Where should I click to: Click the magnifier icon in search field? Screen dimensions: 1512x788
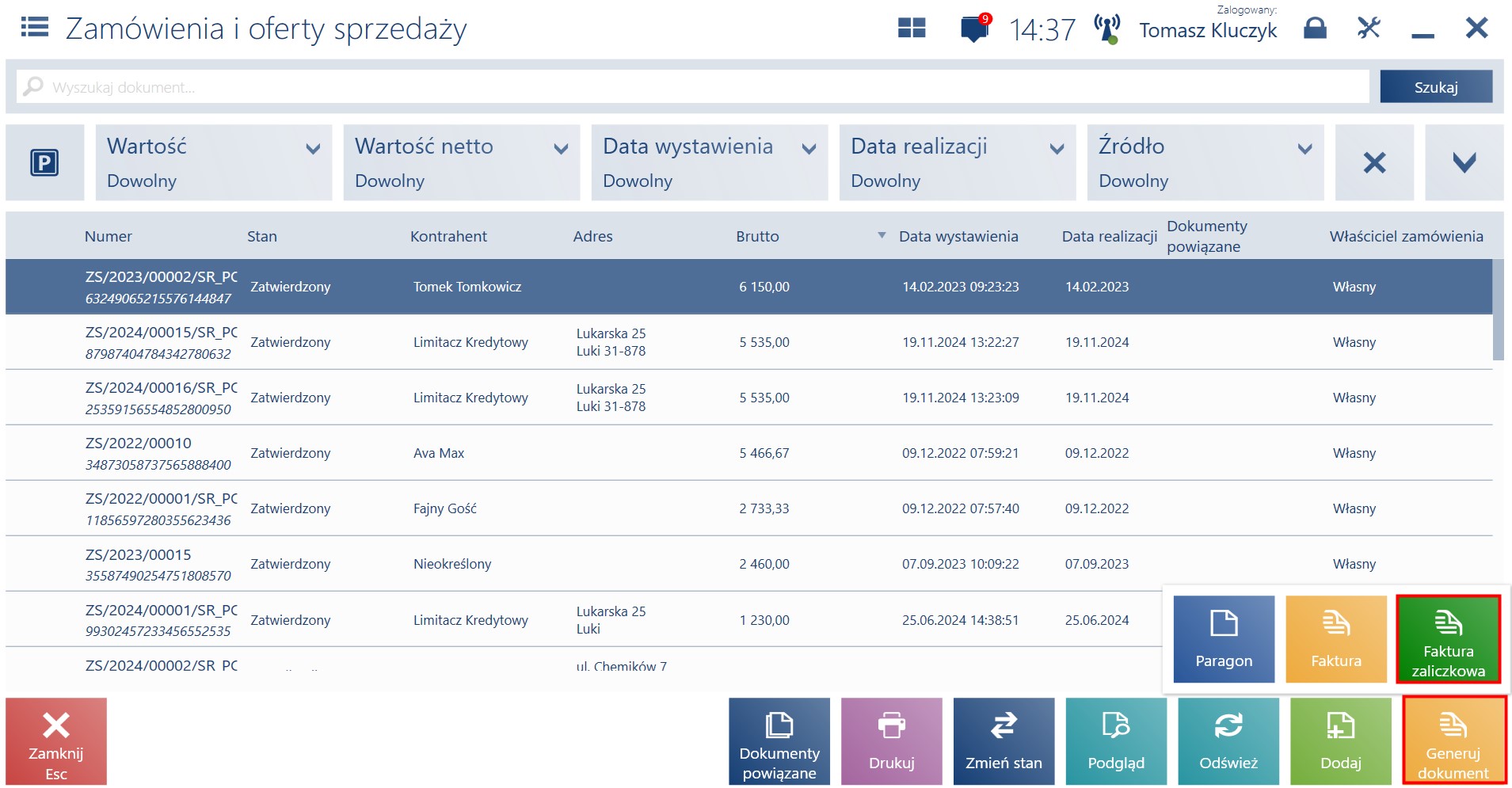33,86
